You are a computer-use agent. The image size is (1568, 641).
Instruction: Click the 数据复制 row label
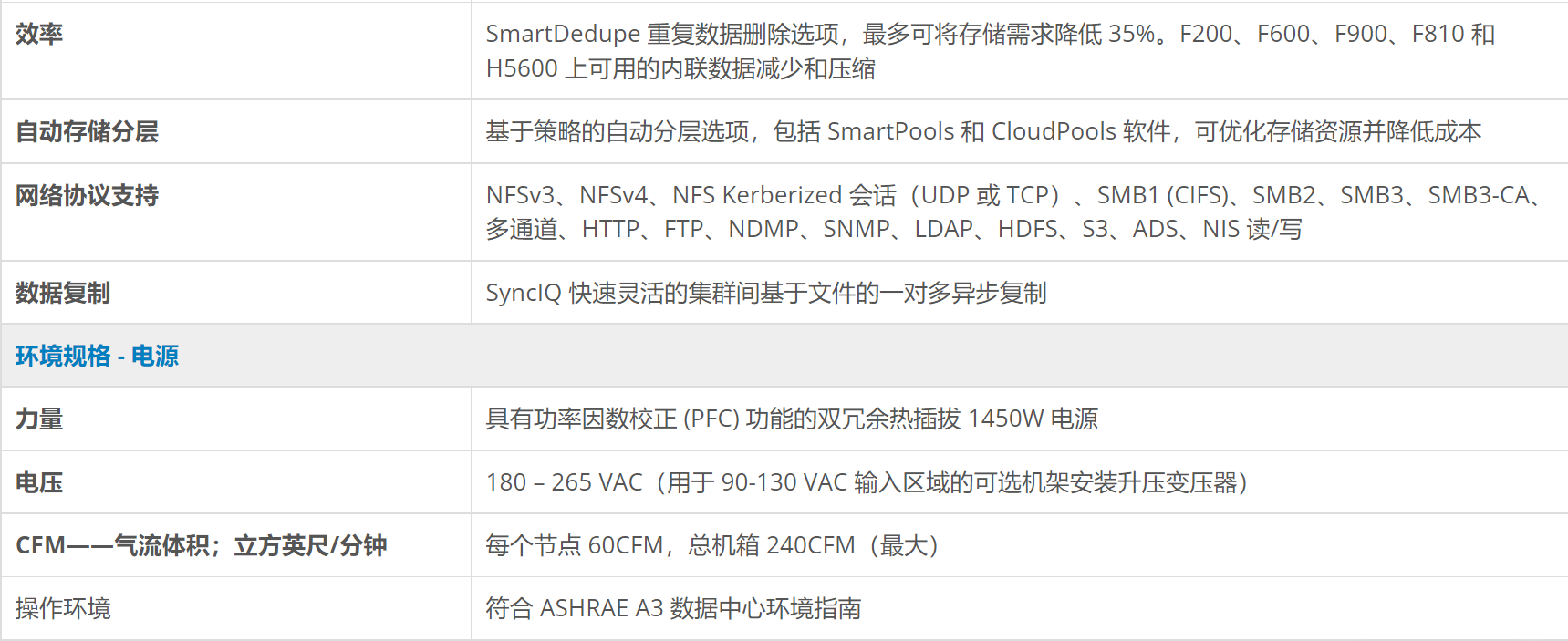pos(63,293)
